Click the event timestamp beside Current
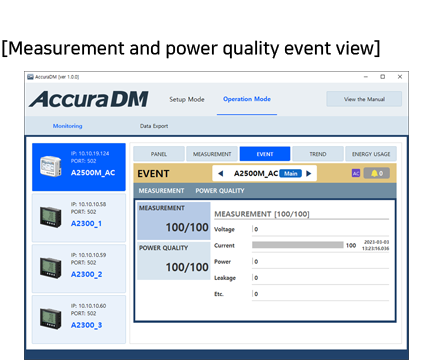Viewport: 433px width, 361px height. 376,245
